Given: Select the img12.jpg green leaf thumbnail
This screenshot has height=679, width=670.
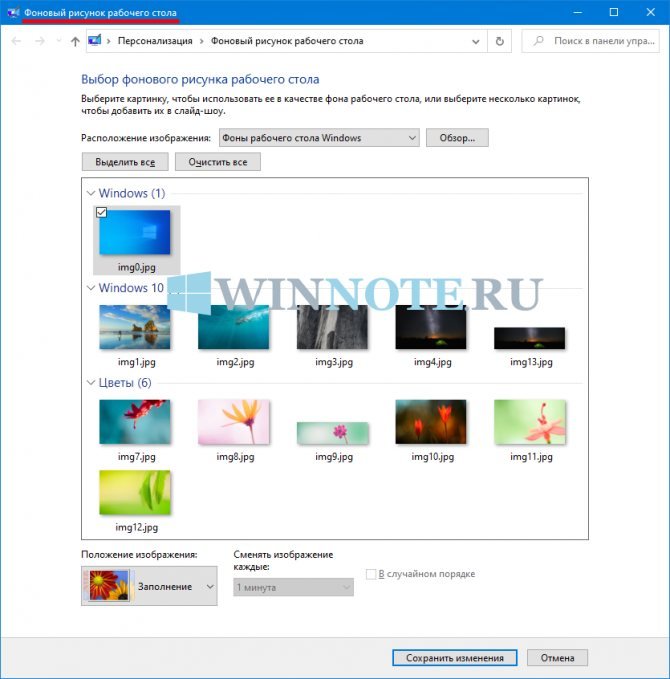Looking at the screenshot, I should (135, 492).
